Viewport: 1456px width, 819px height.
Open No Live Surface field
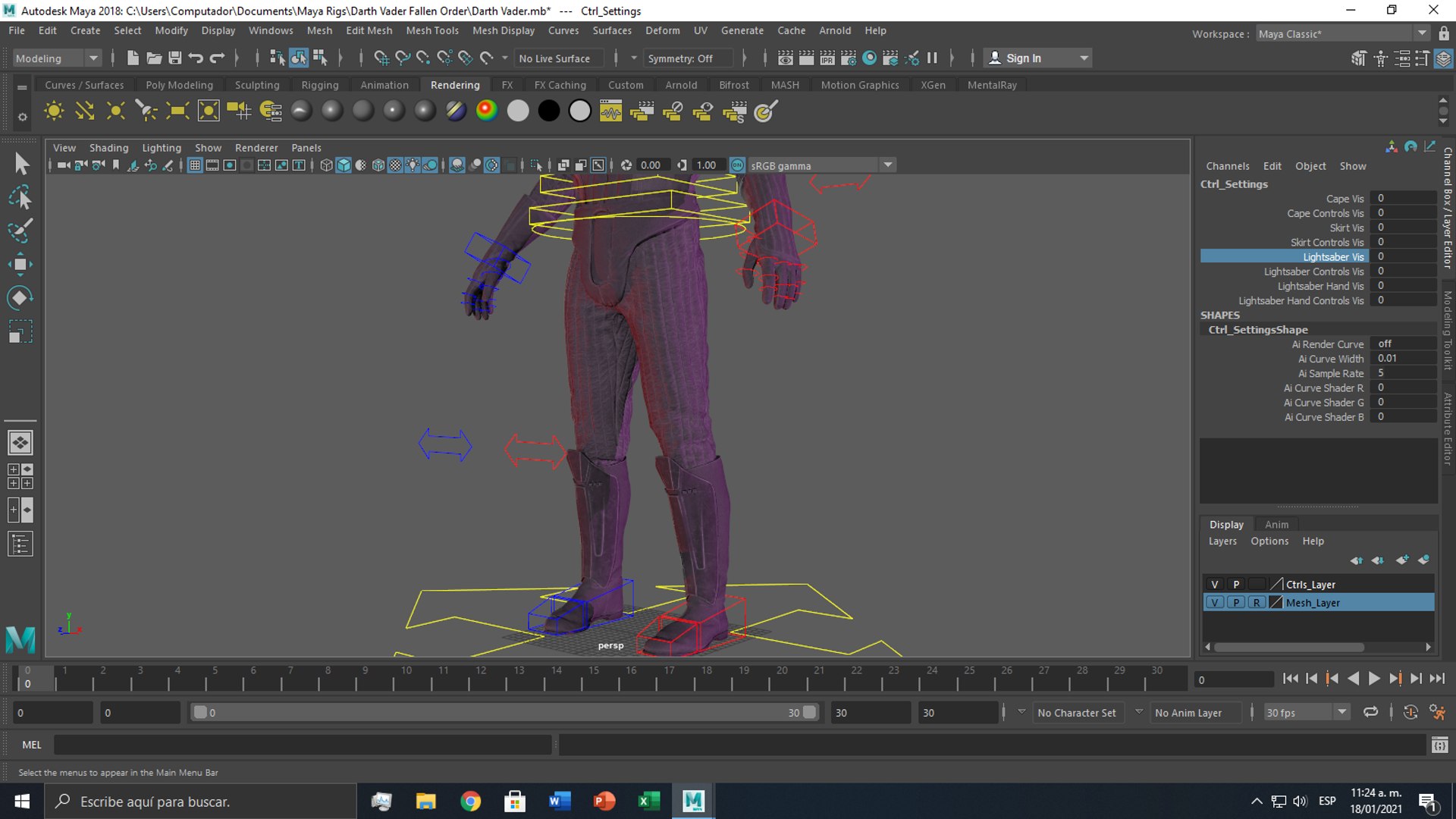[560, 58]
